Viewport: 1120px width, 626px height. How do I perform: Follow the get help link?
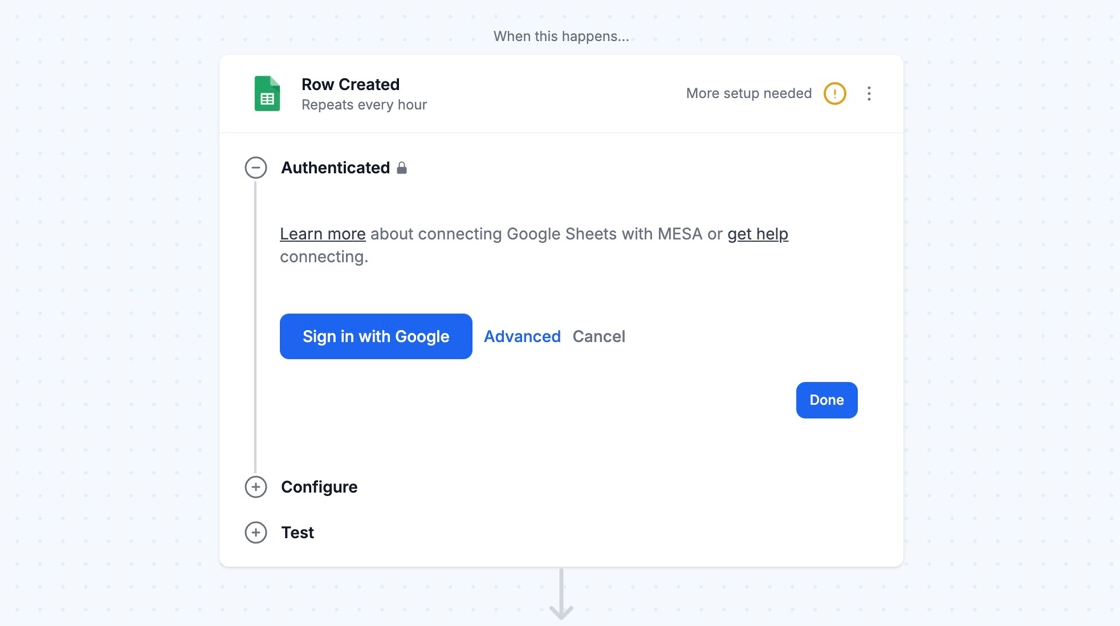pyautogui.click(x=757, y=234)
